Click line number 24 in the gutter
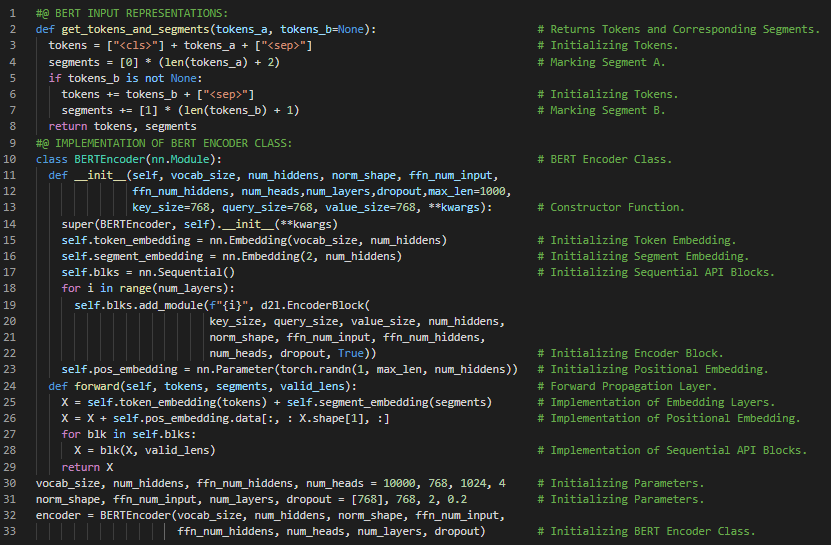This screenshot has width=831, height=545. point(11,386)
